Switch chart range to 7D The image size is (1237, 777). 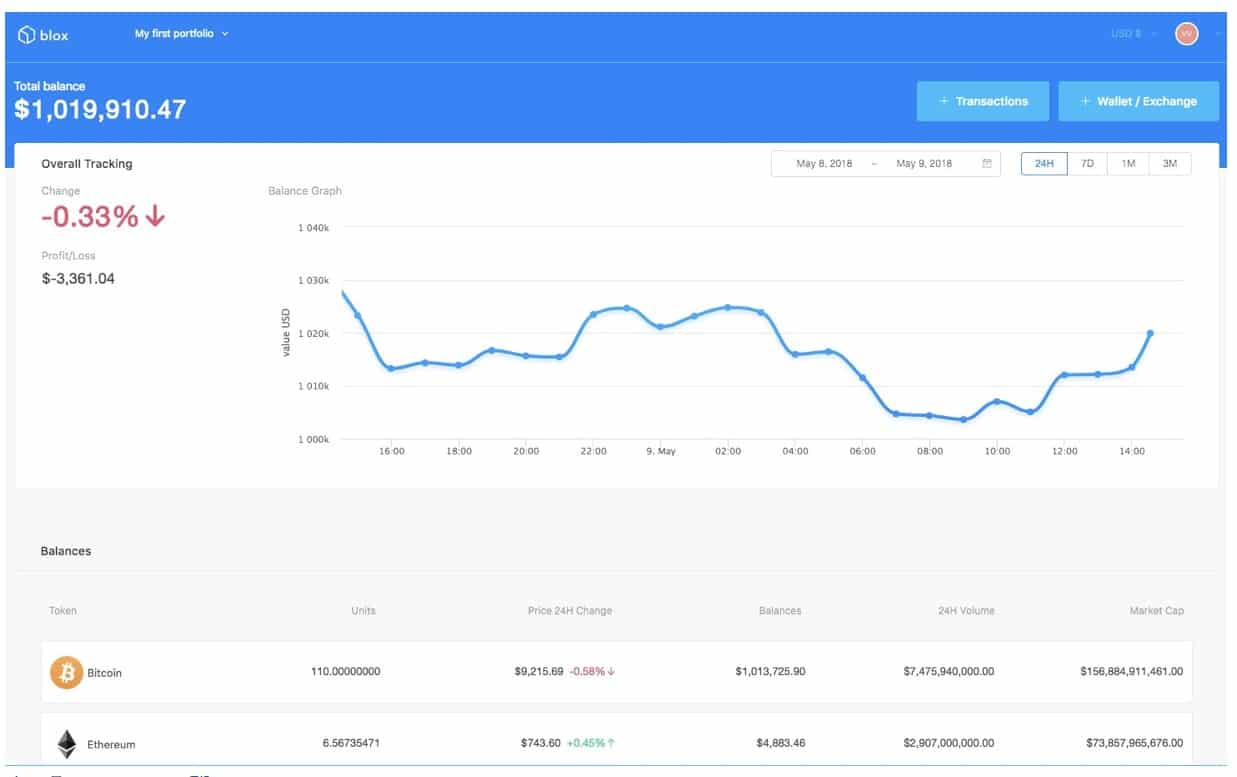tap(1087, 164)
